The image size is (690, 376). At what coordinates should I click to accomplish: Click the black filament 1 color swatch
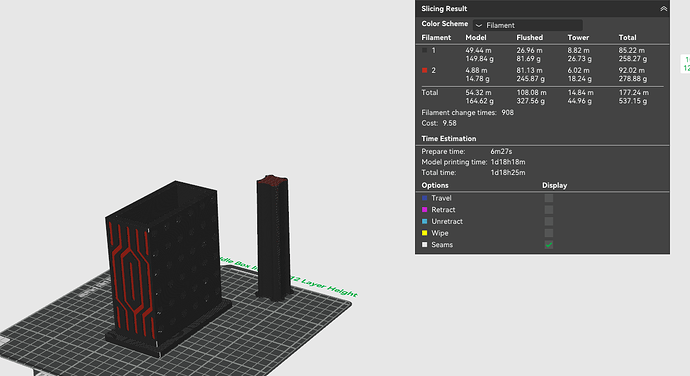click(x=425, y=50)
